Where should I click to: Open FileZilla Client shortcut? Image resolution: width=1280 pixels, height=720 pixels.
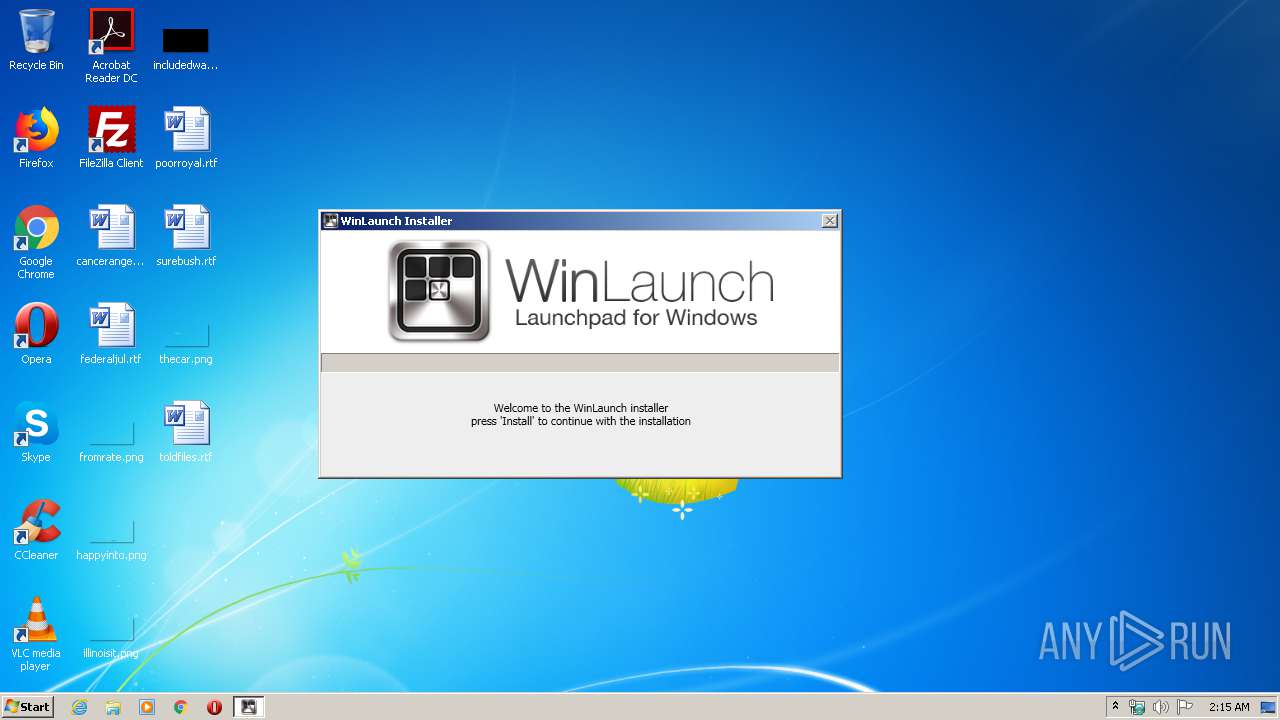pyautogui.click(x=111, y=138)
